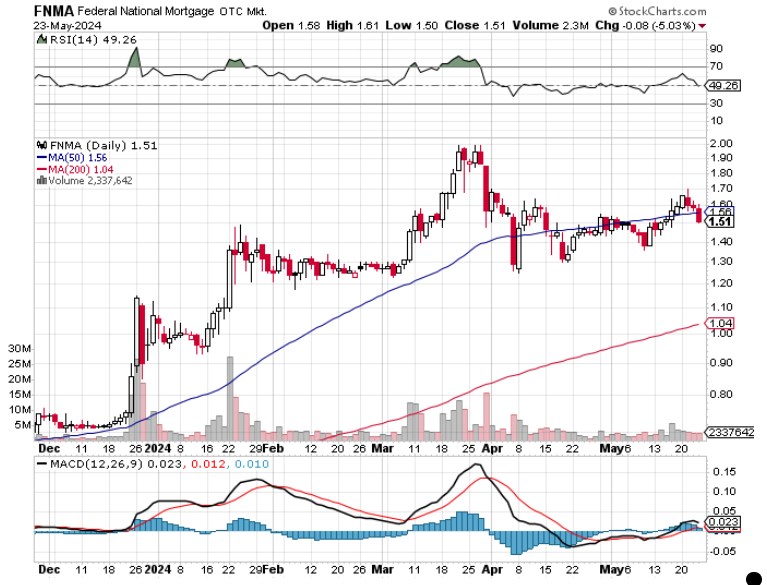The height and width of the screenshot is (585, 767).
Task: Click the Volume 2.3M value in the header
Action: point(550,25)
